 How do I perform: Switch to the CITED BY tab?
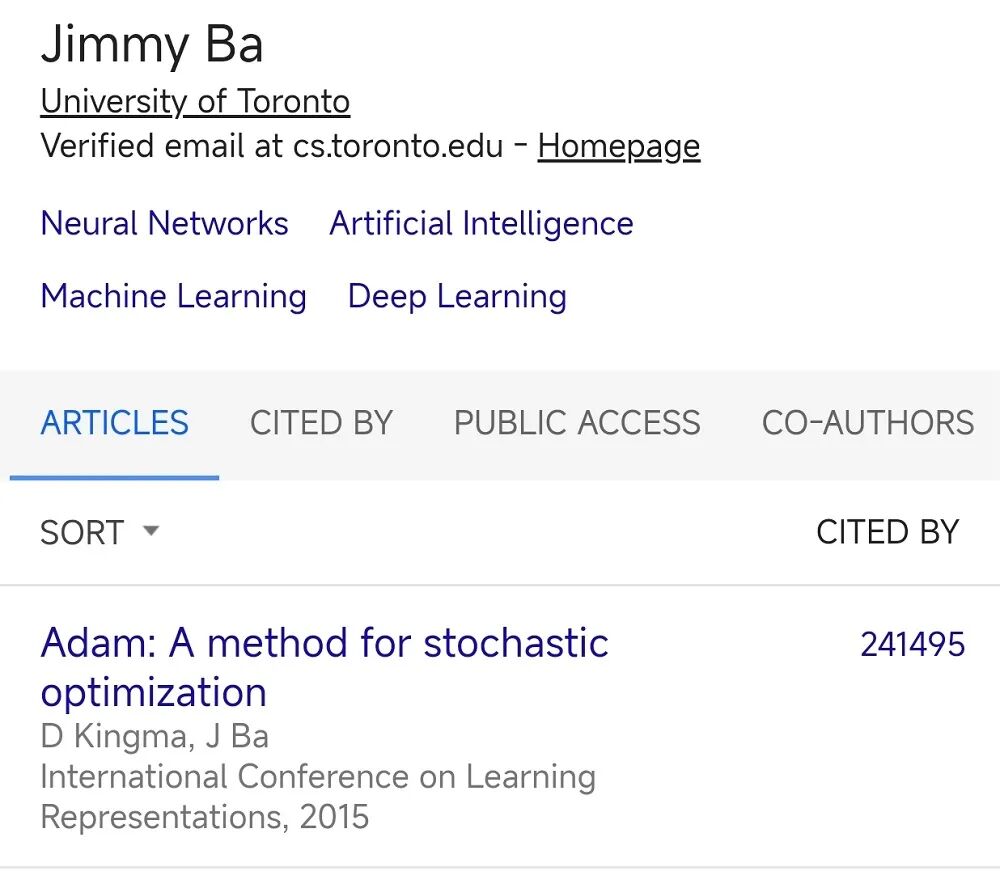(x=321, y=422)
